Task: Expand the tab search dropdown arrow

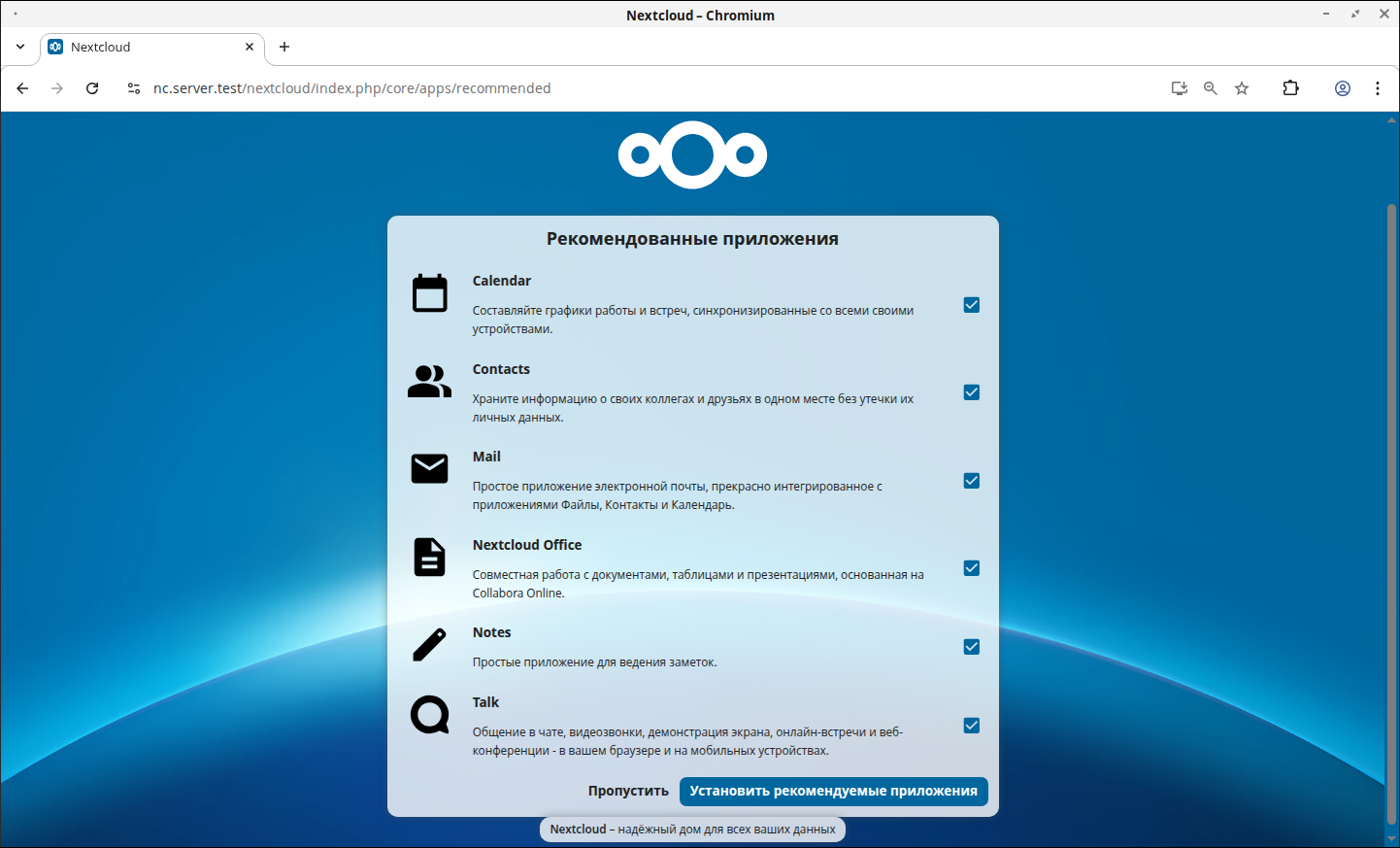Action: 20,47
